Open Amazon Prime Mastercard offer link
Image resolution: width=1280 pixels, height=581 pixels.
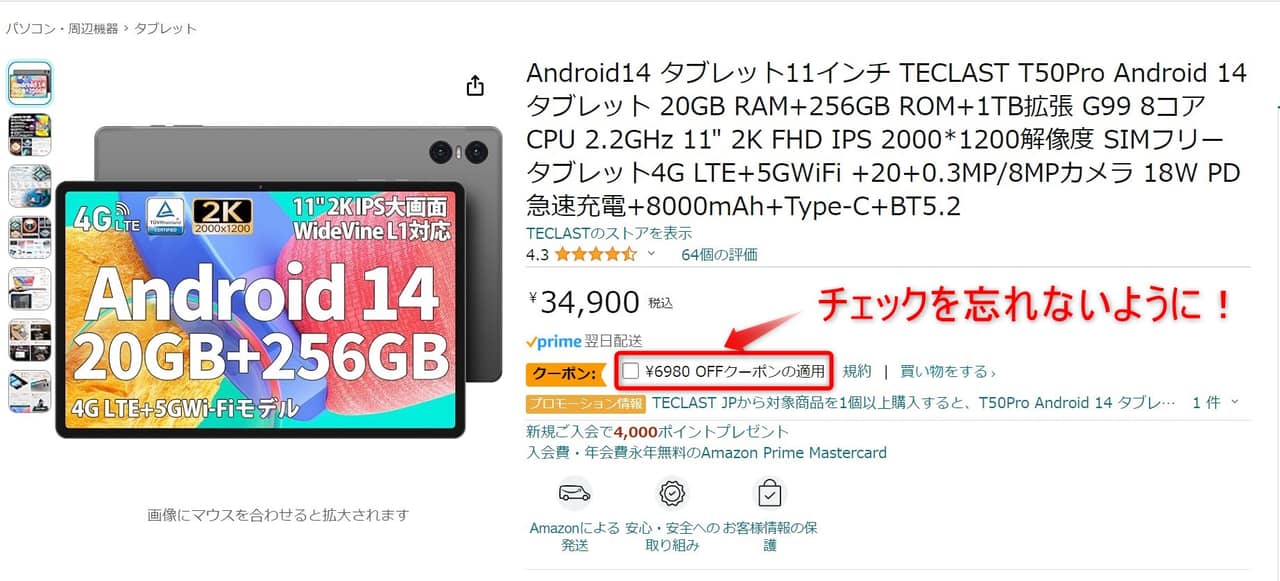pyautogui.click(x=707, y=452)
